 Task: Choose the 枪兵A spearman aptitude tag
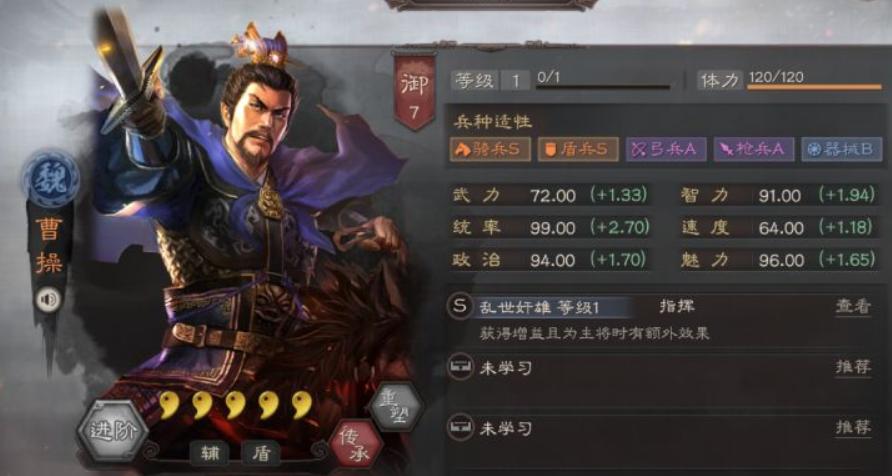[x=754, y=150]
